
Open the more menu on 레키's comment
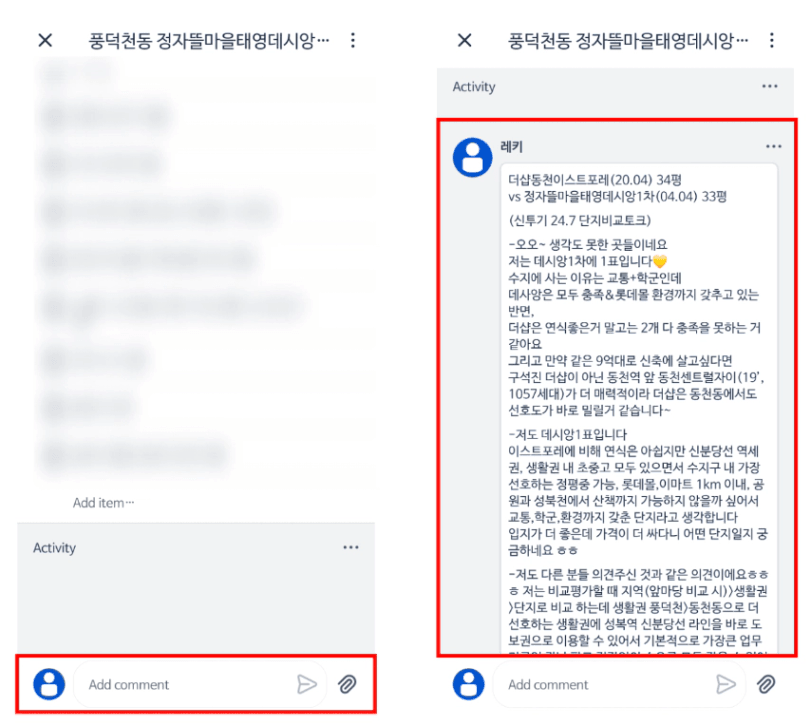pyautogui.click(x=774, y=147)
